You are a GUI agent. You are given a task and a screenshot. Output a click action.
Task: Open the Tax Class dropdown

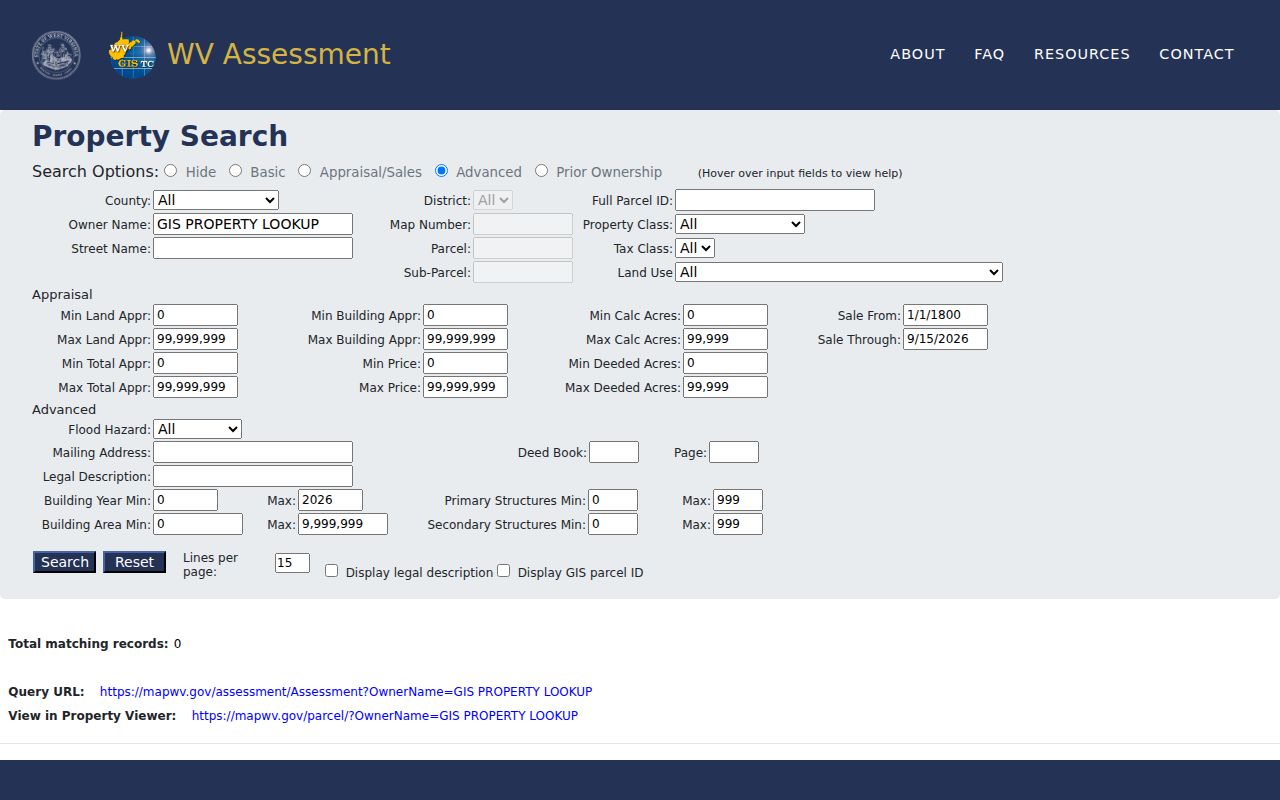pos(695,248)
